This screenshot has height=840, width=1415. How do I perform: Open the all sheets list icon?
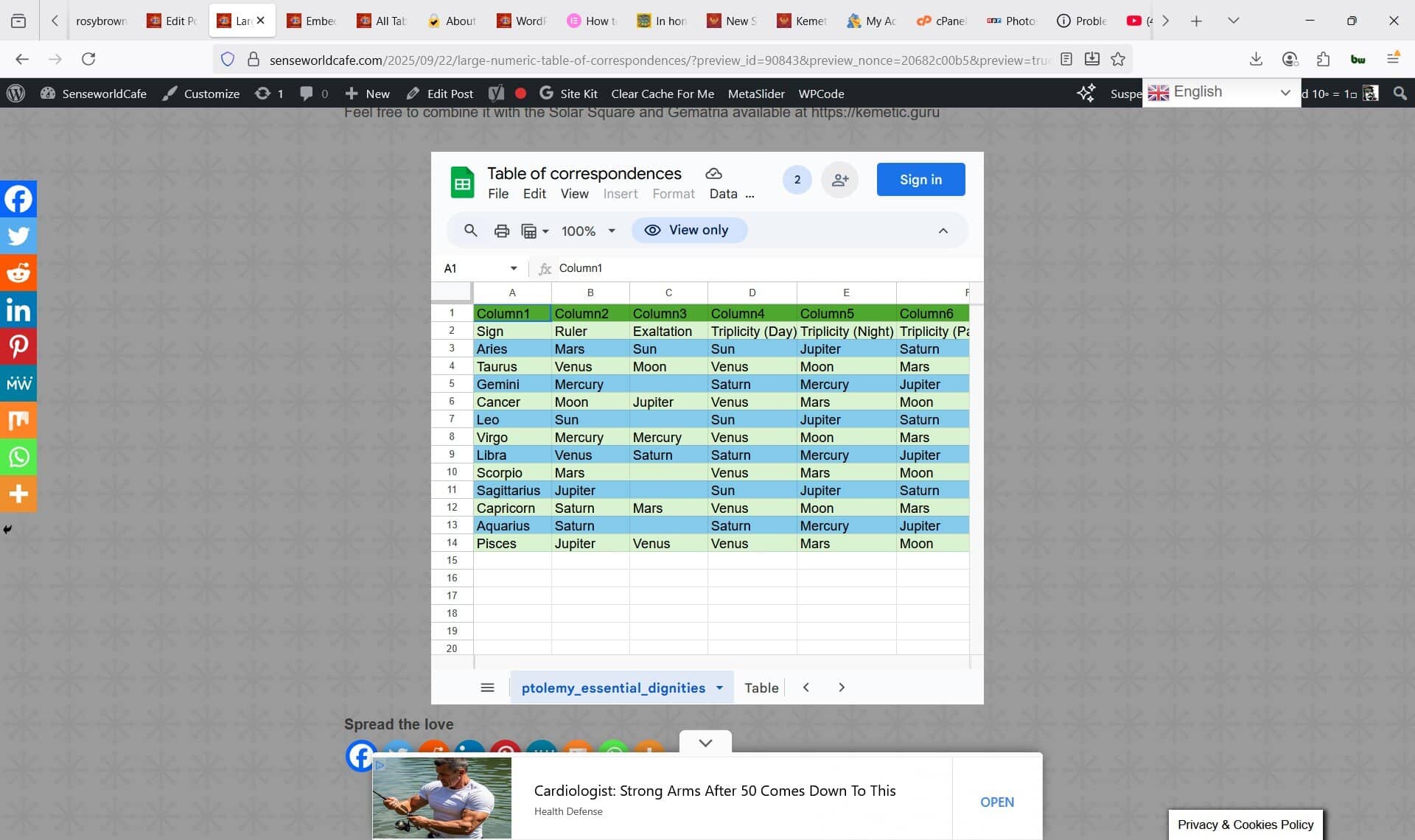coord(487,687)
